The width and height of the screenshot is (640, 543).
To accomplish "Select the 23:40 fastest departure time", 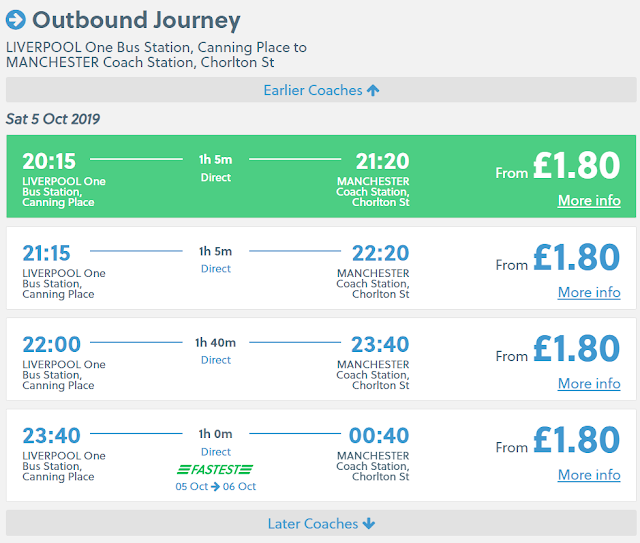I will point(50,438).
